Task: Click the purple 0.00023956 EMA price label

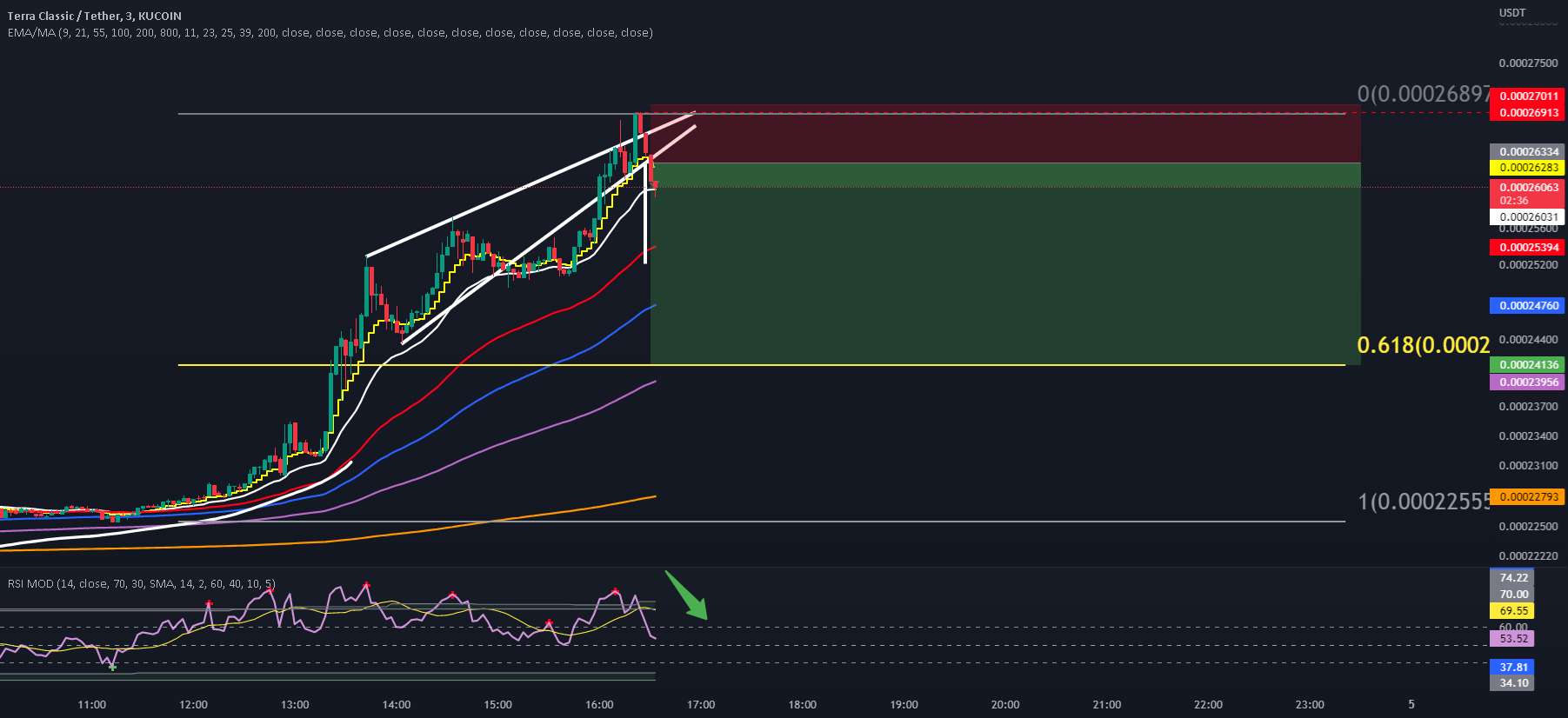Action: pyautogui.click(x=1528, y=382)
